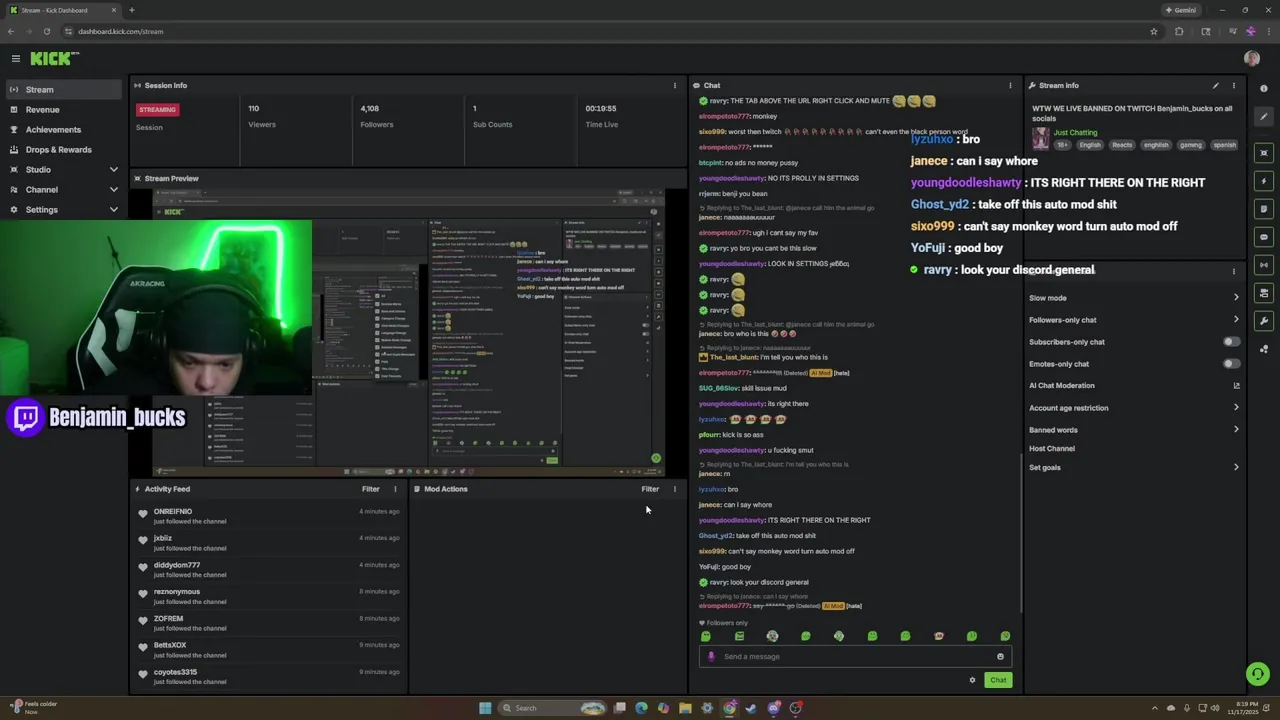This screenshot has width=1280, height=720.
Task: Click the English stream tag
Action: point(1090,145)
